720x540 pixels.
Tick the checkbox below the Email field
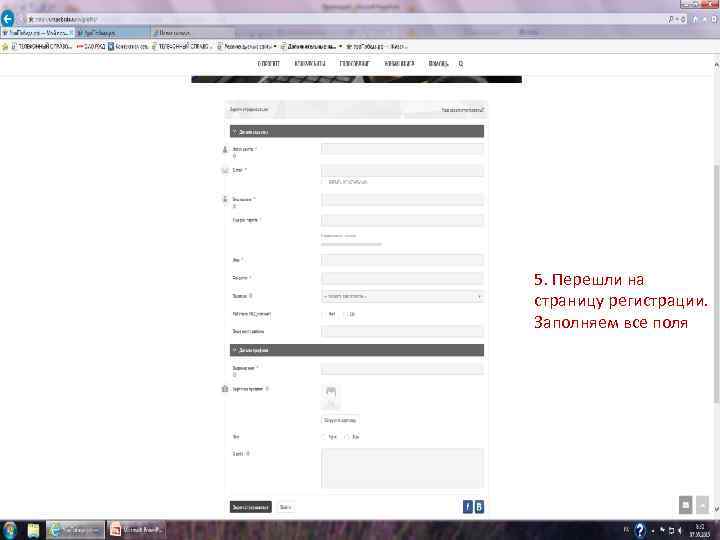point(324,182)
